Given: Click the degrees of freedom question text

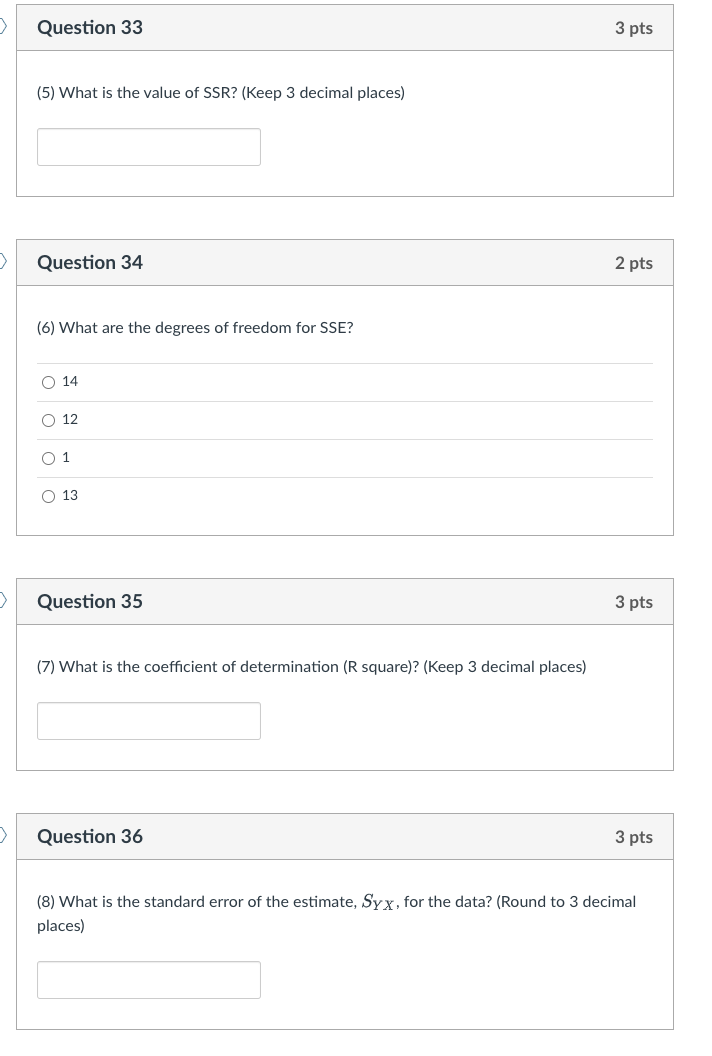Looking at the screenshot, I should tap(193, 327).
